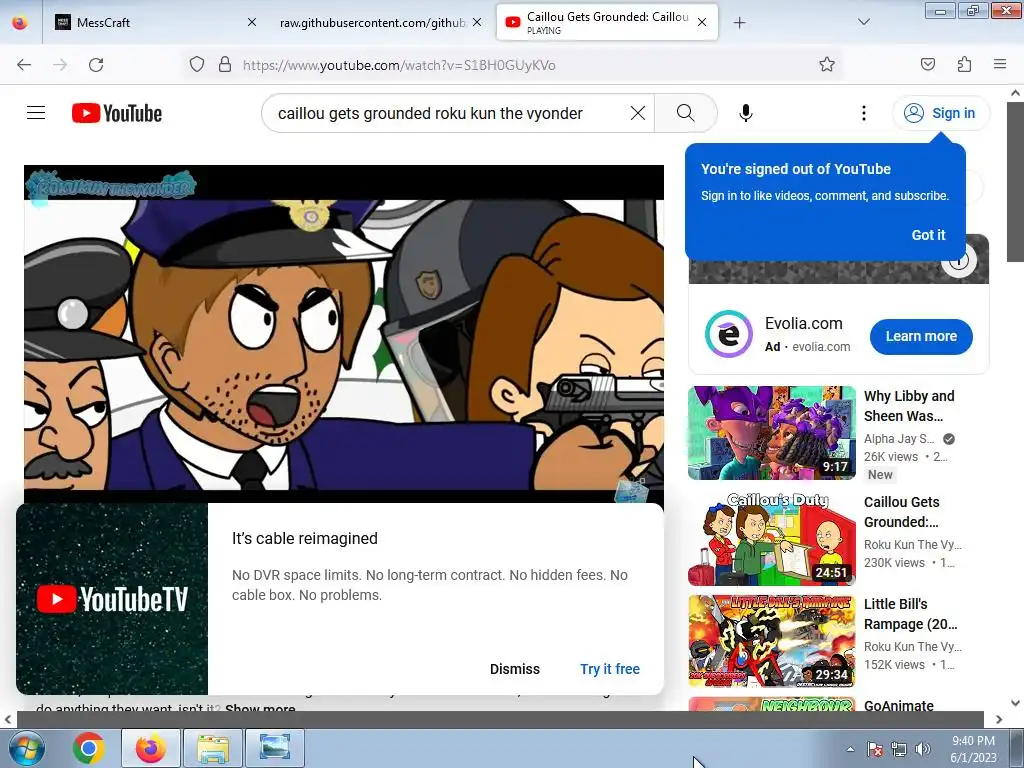Click the vertical scrollbar up arrow

1016,93
